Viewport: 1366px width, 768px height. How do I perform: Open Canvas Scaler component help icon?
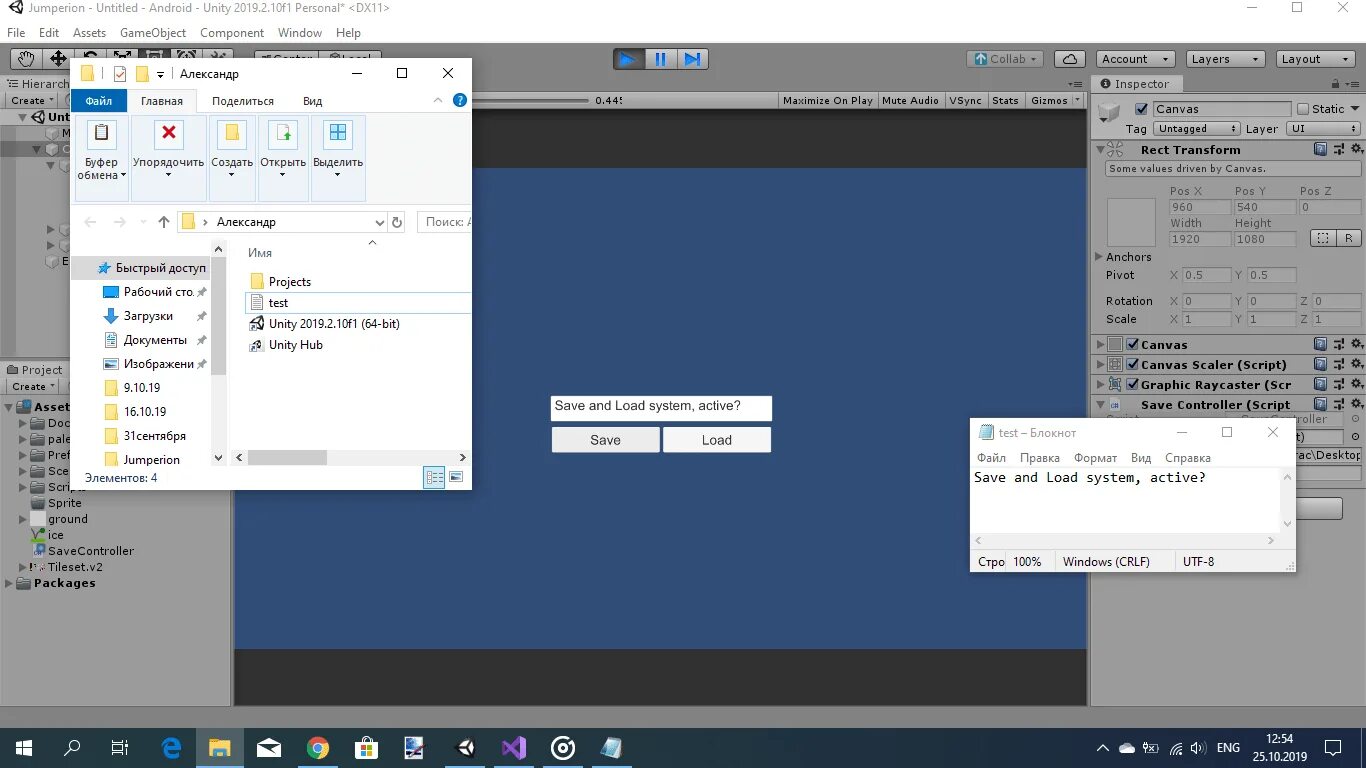pyautogui.click(x=1321, y=364)
